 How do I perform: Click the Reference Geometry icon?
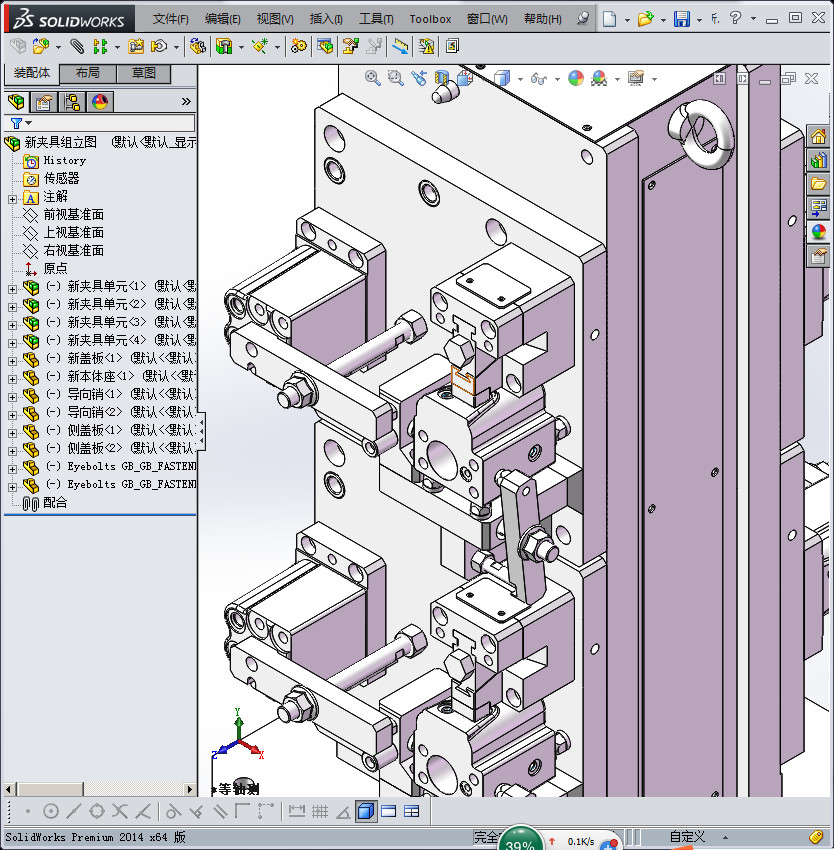(x=260, y=47)
